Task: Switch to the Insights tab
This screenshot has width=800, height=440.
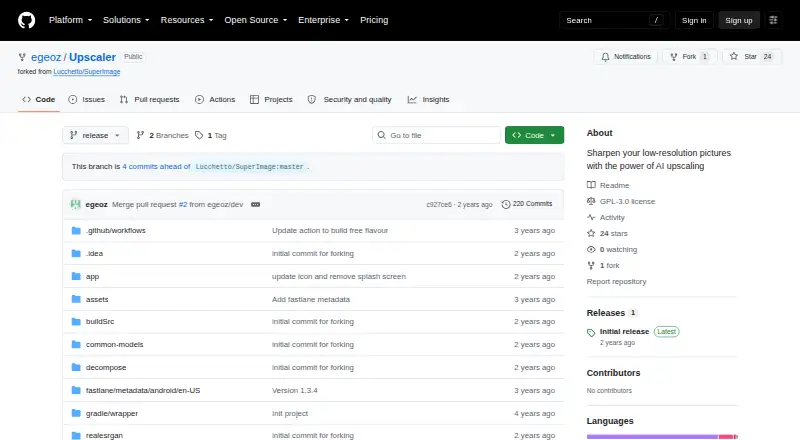Action: [x=428, y=100]
